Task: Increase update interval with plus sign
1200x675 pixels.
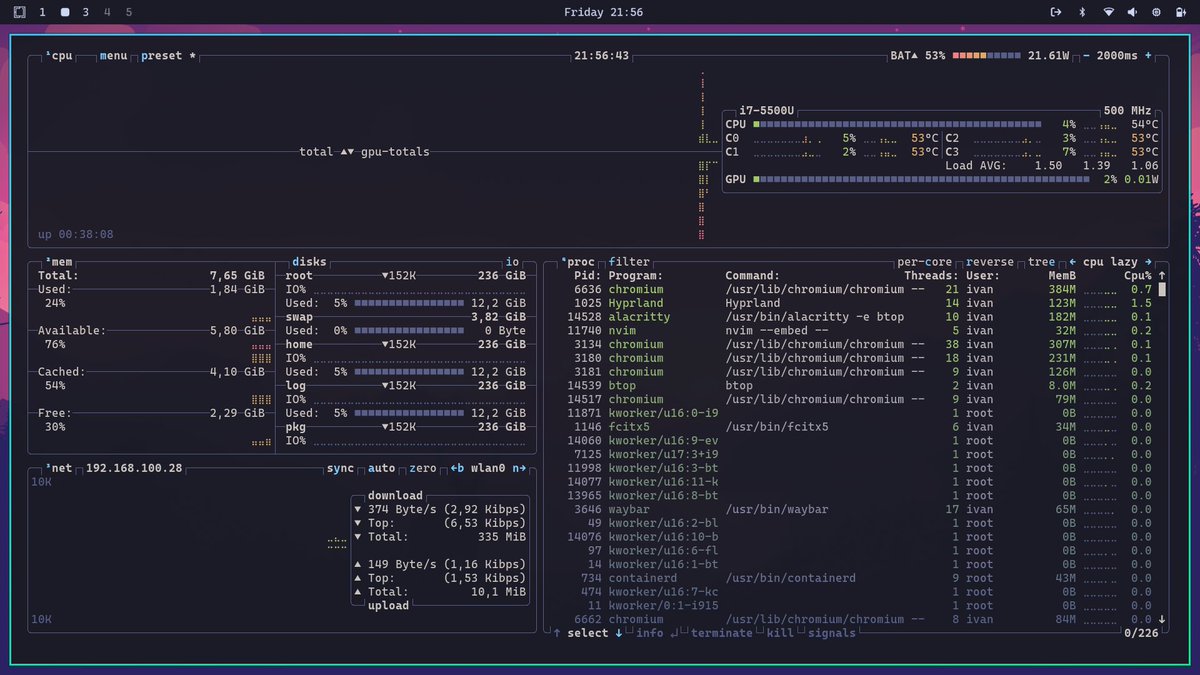Action: tap(1148, 56)
